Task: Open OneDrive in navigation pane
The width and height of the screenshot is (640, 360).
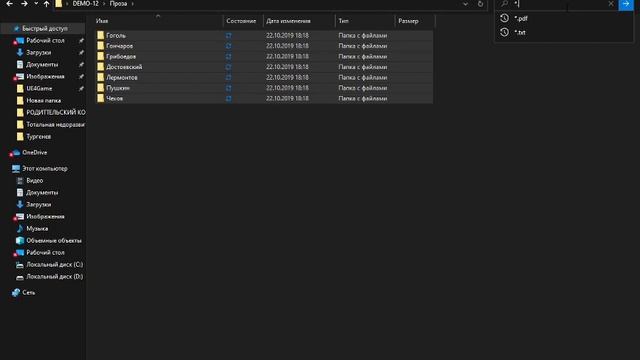Action: click(x=35, y=152)
